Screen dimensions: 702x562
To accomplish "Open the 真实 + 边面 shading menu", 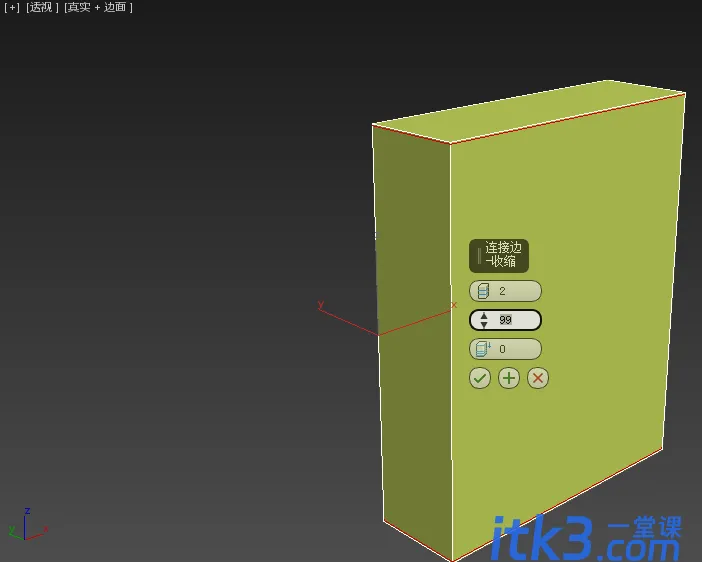I will pos(98,7).
